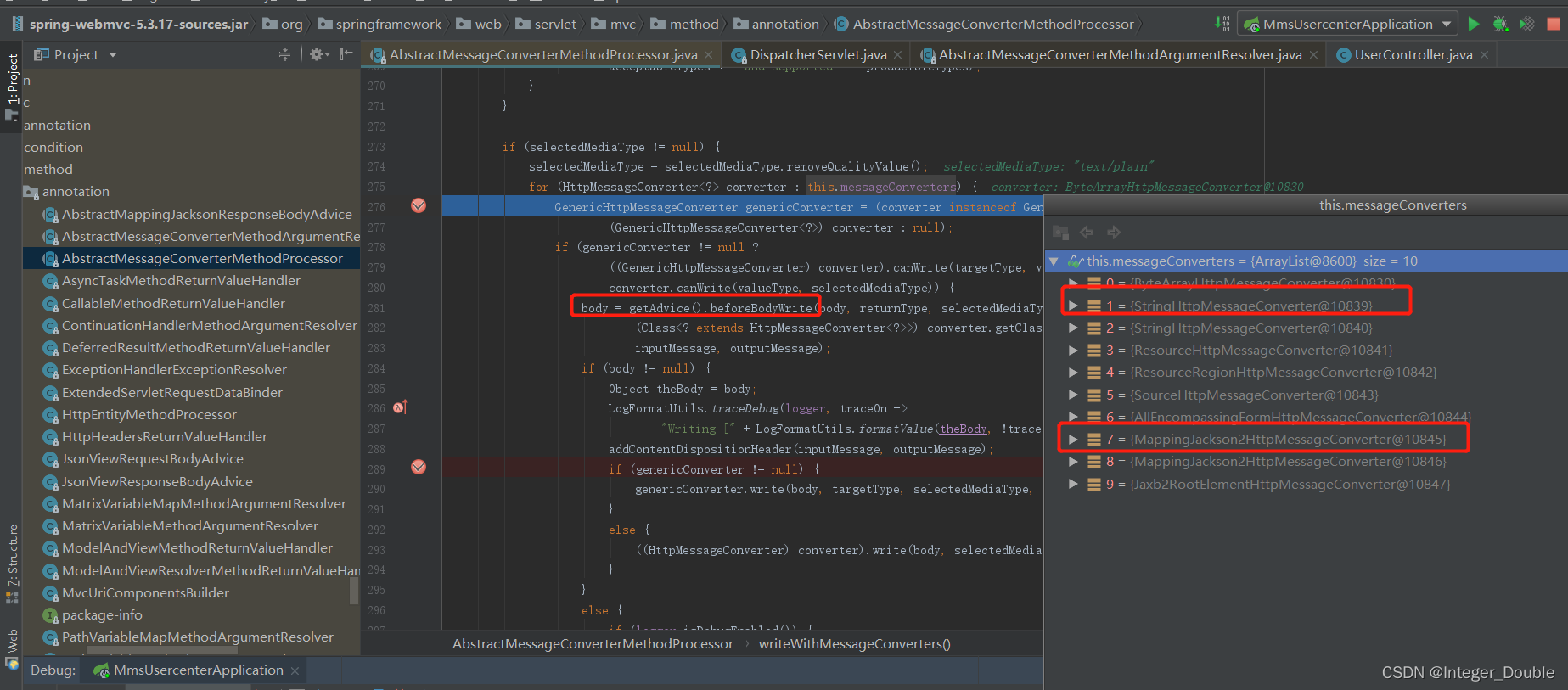This screenshot has width=1568, height=690.
Task: Stop the running application with red square
Action: coord(1554,24)
